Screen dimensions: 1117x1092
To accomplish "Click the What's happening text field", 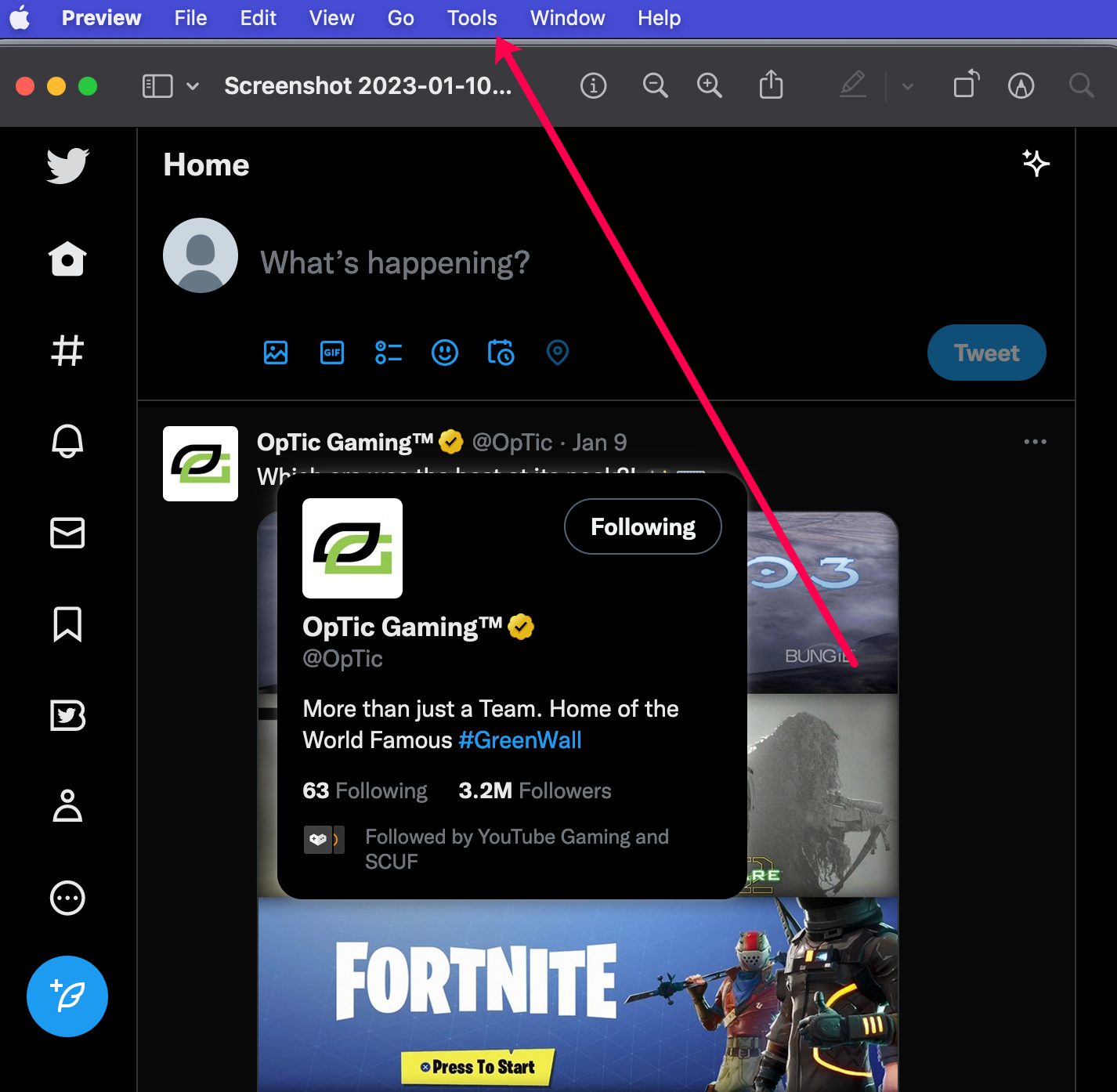I will tap(395, 263).
